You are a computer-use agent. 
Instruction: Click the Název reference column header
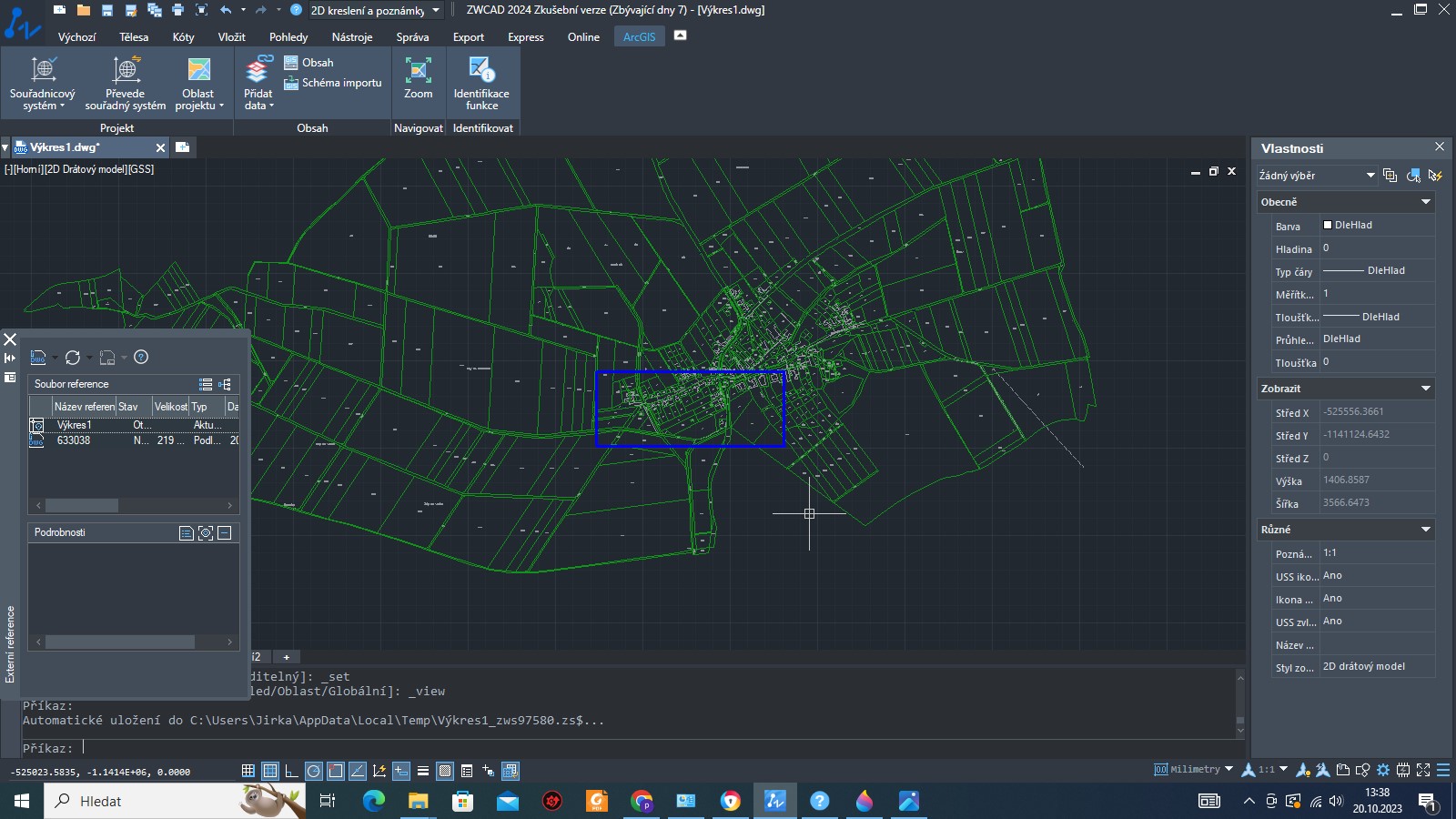[83, 407]
